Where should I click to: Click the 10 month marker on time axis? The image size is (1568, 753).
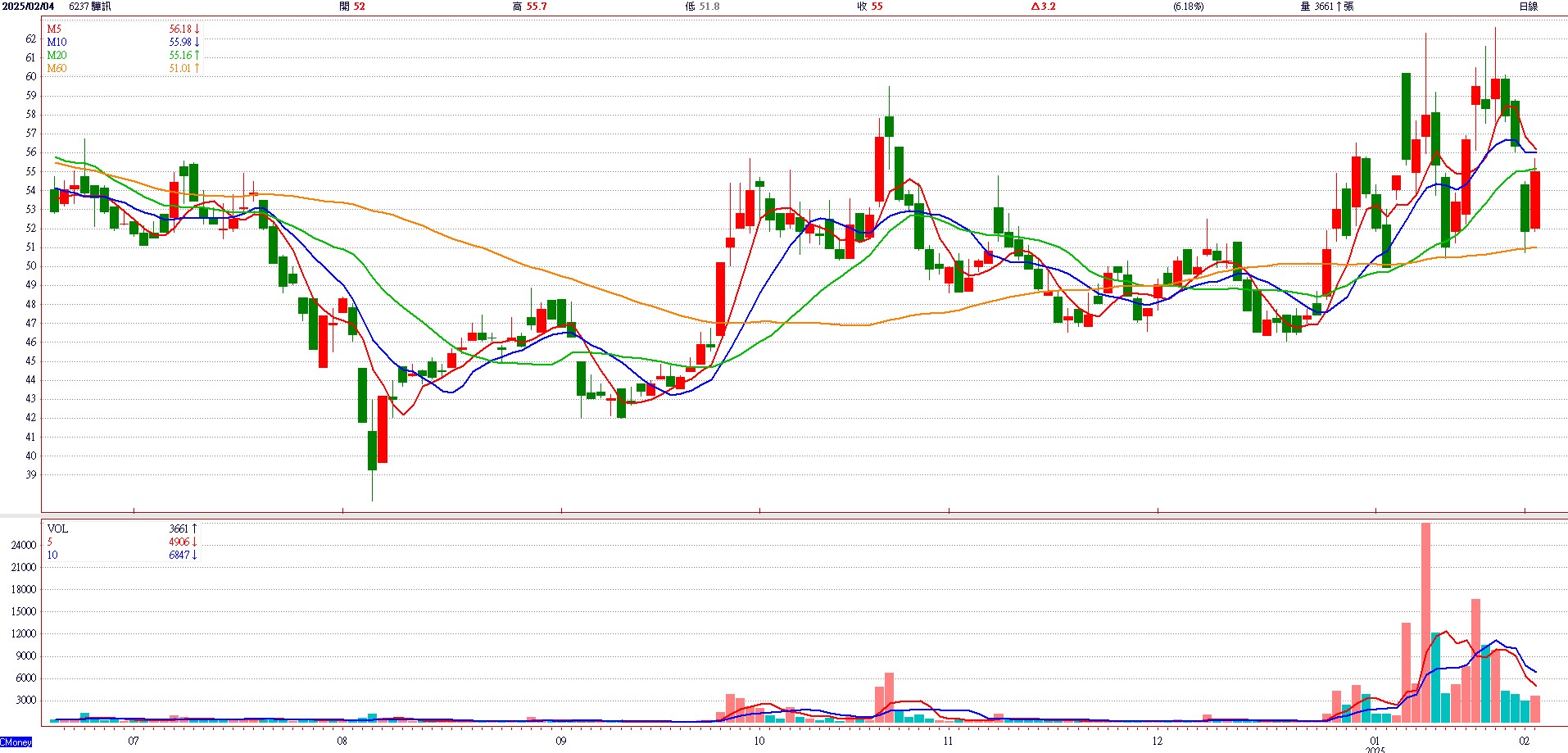point(759,741)
